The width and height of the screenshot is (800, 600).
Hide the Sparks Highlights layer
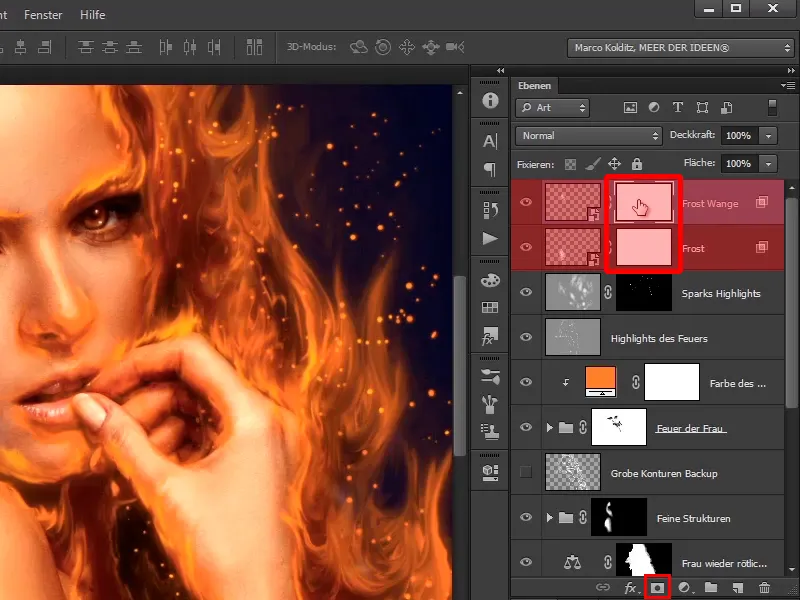pos(527,293)
